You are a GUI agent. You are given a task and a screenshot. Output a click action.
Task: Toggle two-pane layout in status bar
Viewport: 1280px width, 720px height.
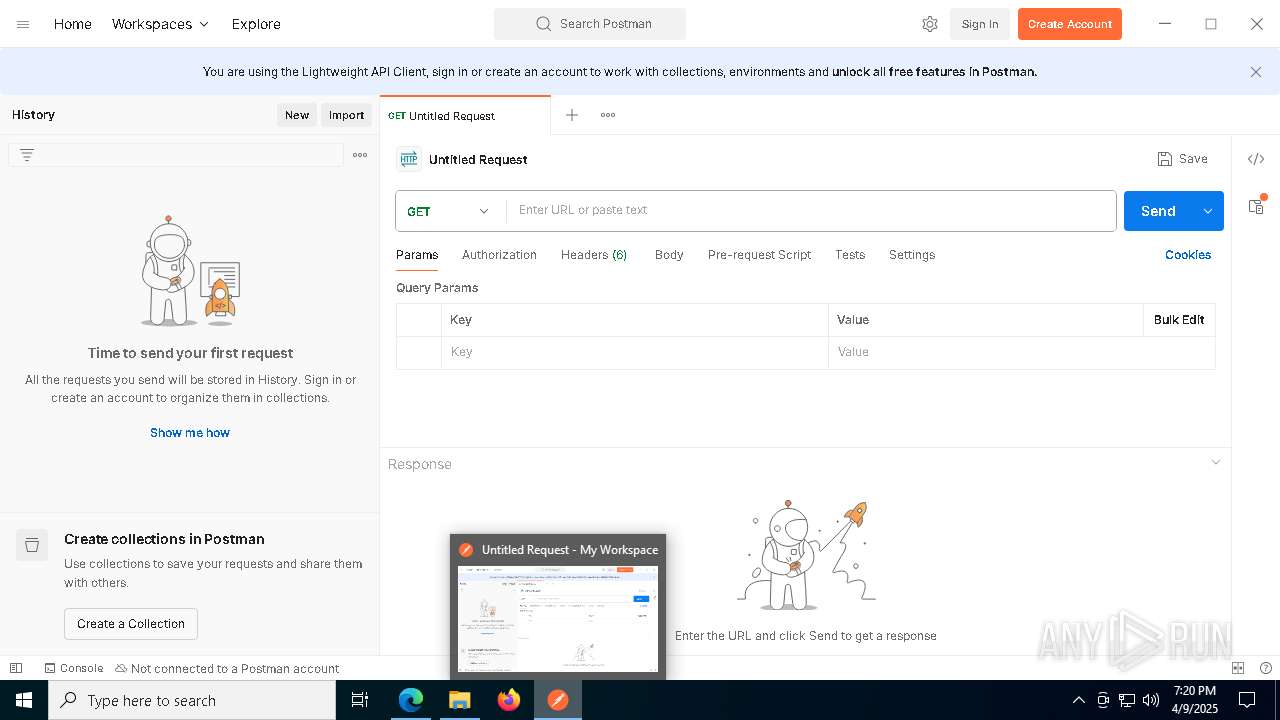click(1238, 668)
